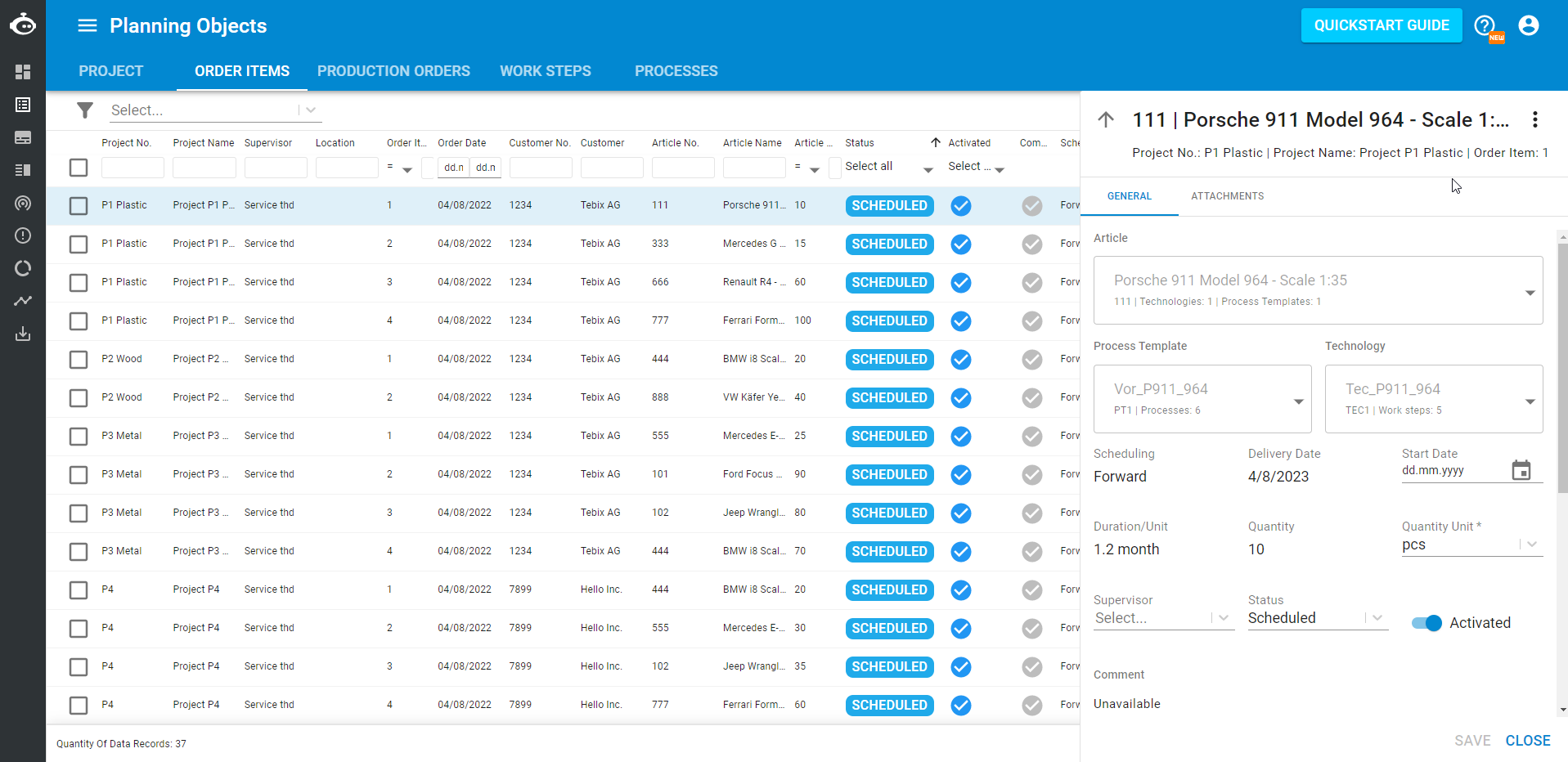Select the target/radar icon in the sidebar
Viewport: 1568px width, 762px height.
click(23, 203)
